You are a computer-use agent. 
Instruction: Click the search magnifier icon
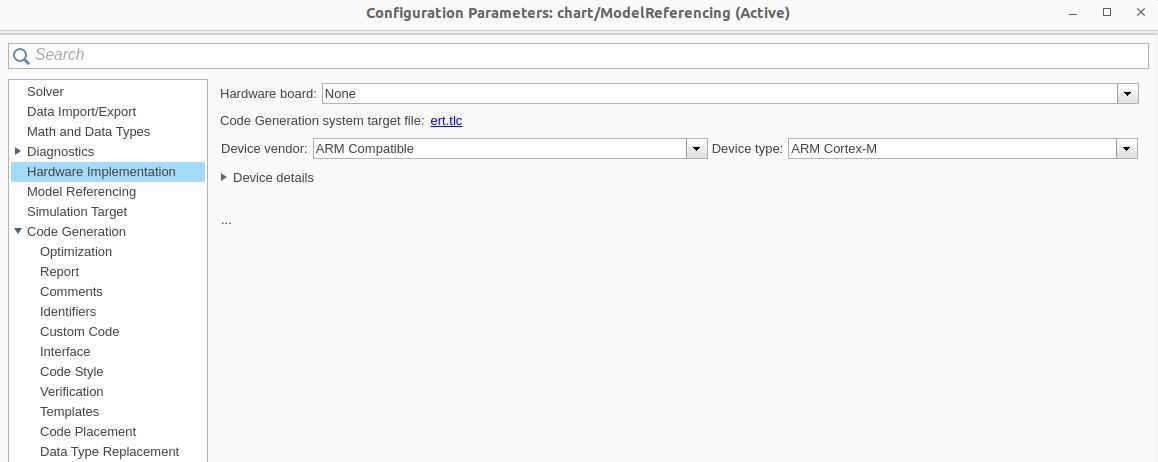pos(21,55)
